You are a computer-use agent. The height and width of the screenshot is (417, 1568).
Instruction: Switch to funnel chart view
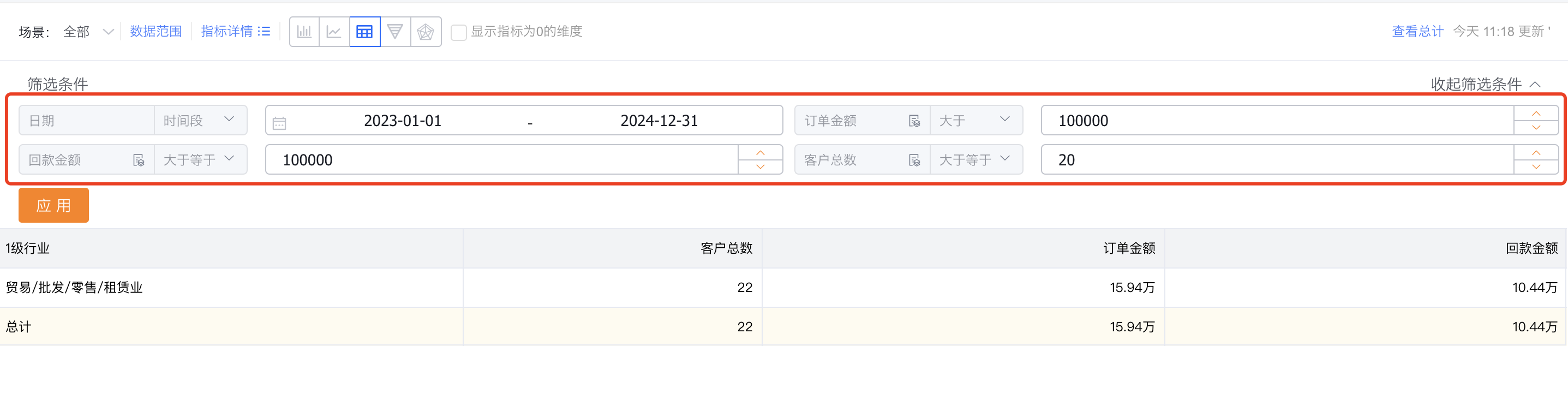(x=395, y=31)
